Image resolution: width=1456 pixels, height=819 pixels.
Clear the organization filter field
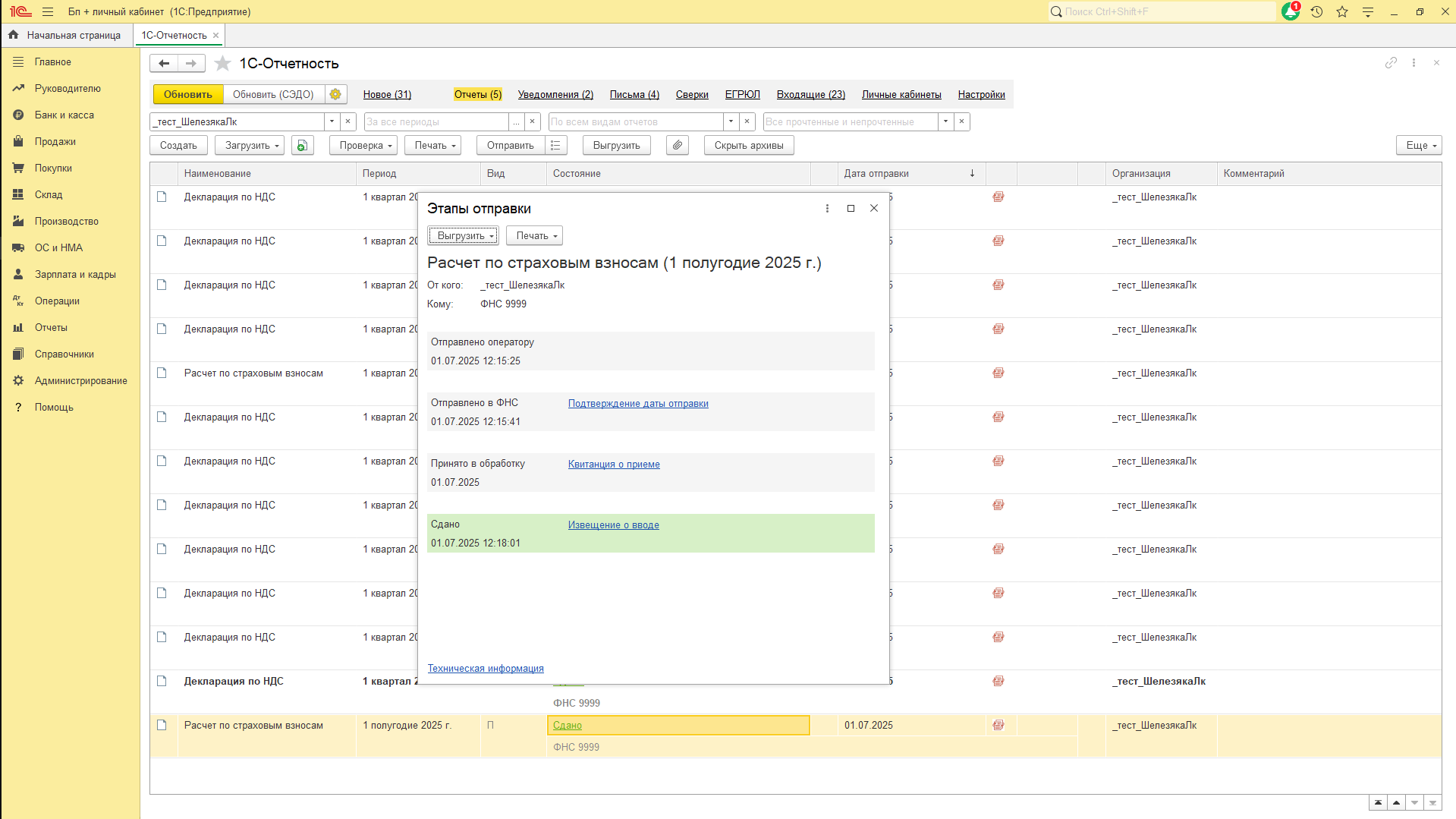tap(347, 121)
